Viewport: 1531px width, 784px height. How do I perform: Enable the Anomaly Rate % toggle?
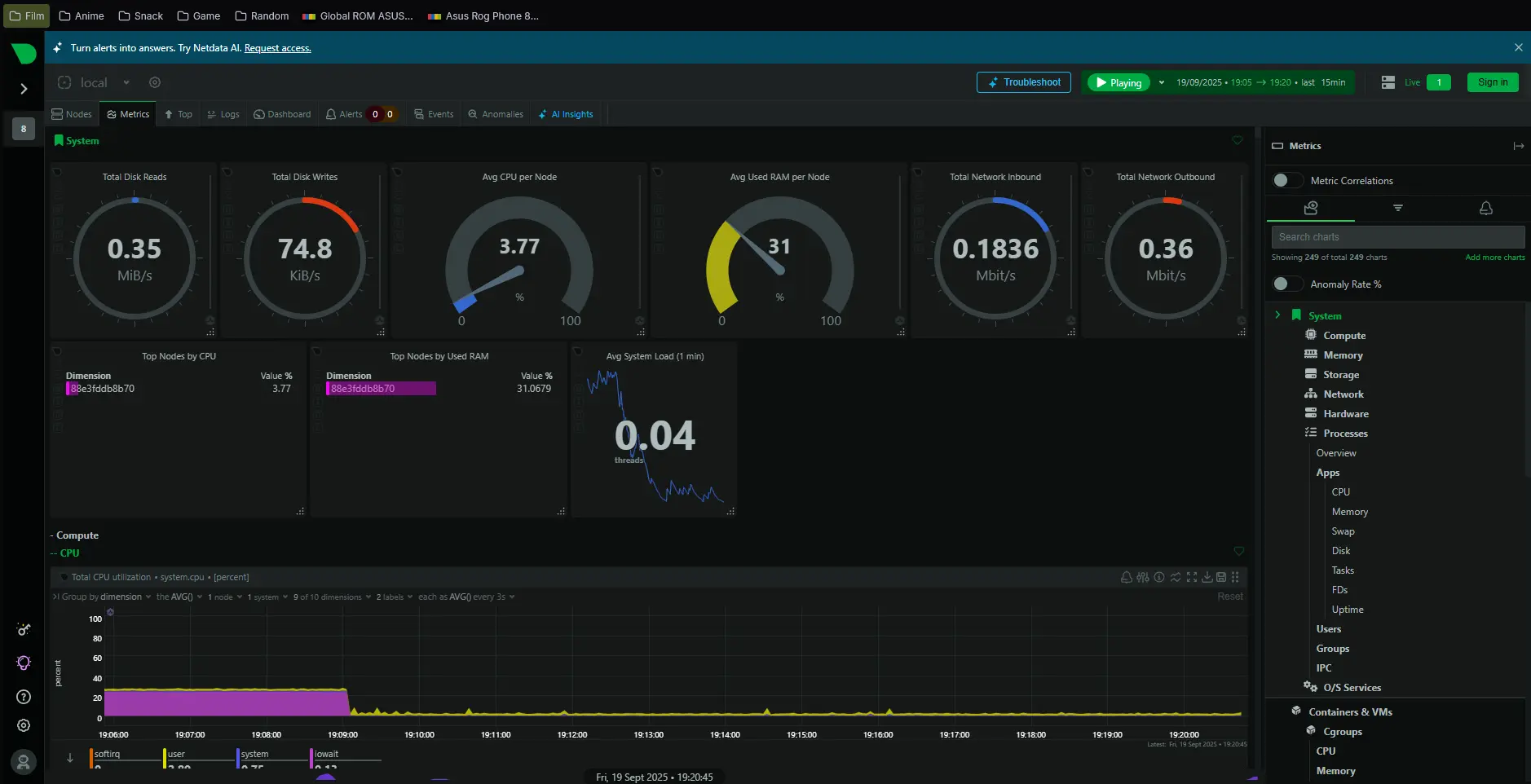(x=1288, y=284)
